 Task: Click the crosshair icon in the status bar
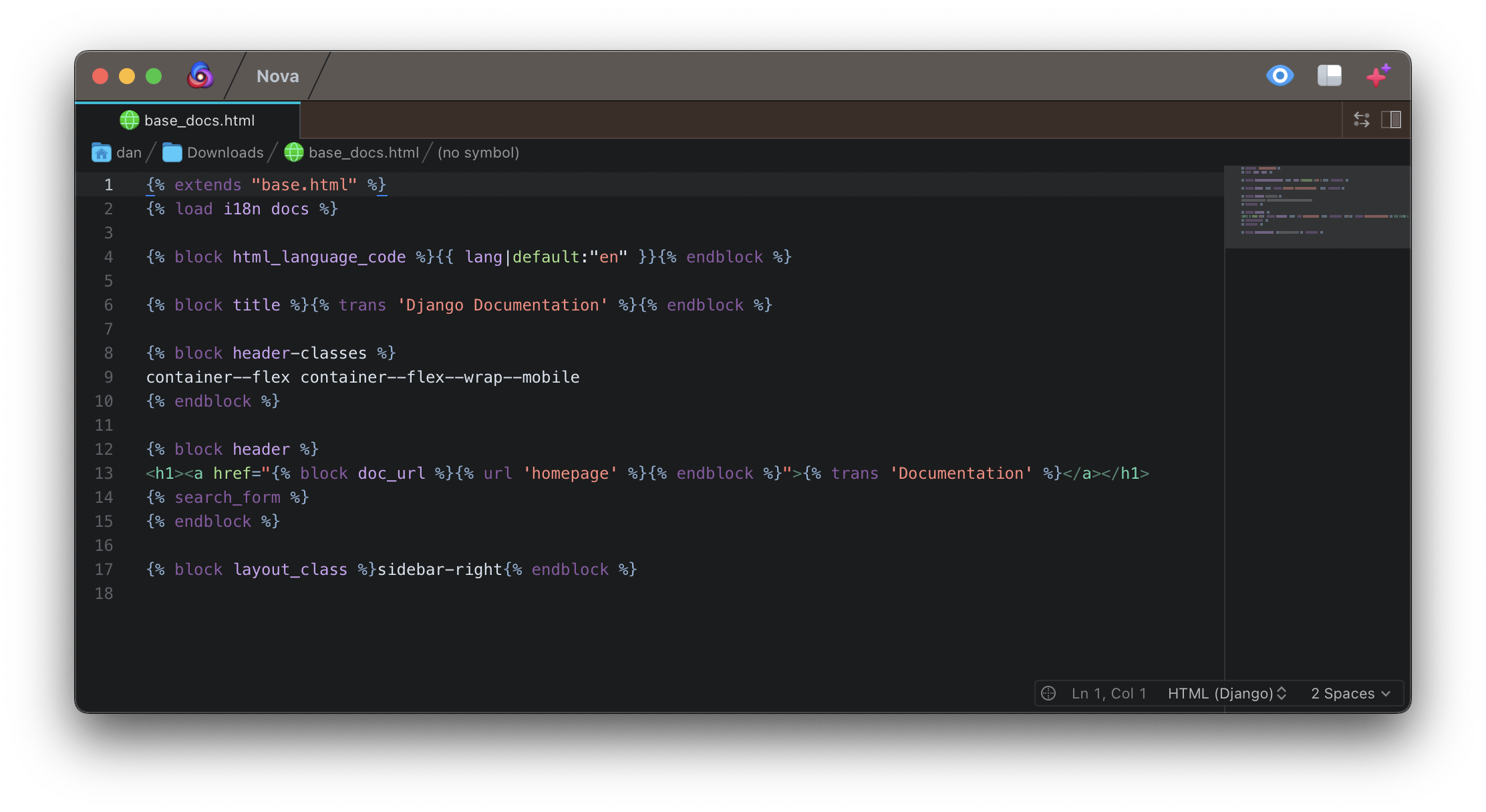1048,693
